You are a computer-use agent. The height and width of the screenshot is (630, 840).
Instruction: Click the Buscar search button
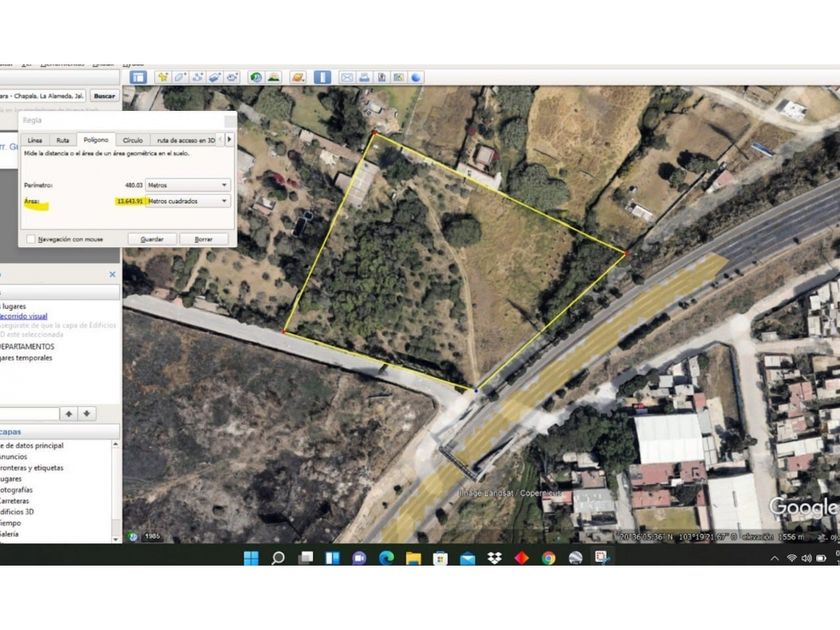coord(104,96)
